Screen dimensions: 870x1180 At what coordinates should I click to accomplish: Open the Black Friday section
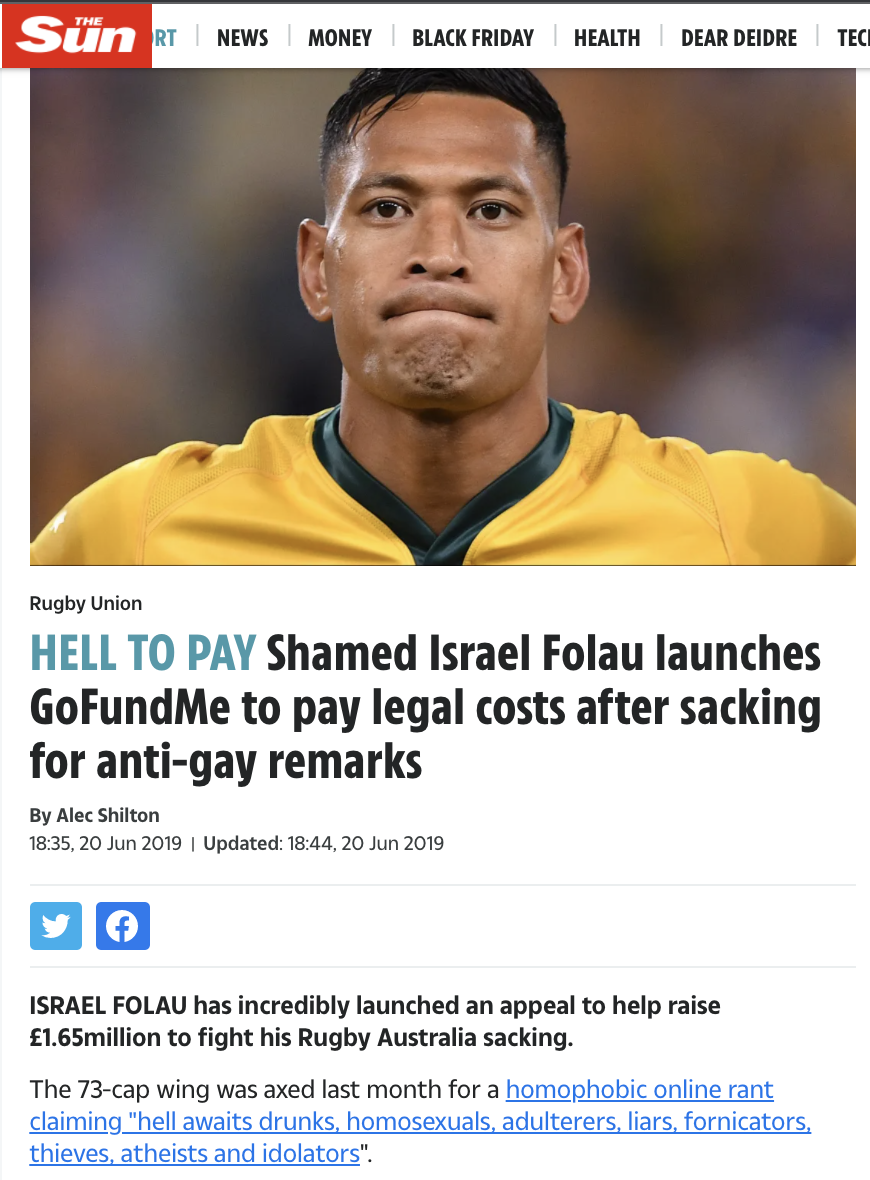coord(473,38)
